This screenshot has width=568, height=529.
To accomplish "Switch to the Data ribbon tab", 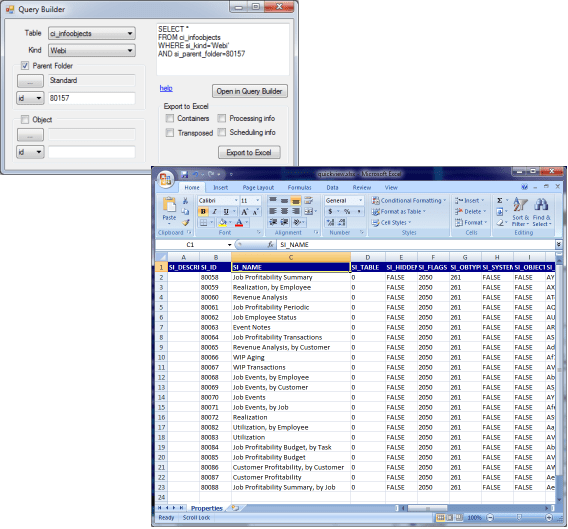I will (x=332, y=187).
